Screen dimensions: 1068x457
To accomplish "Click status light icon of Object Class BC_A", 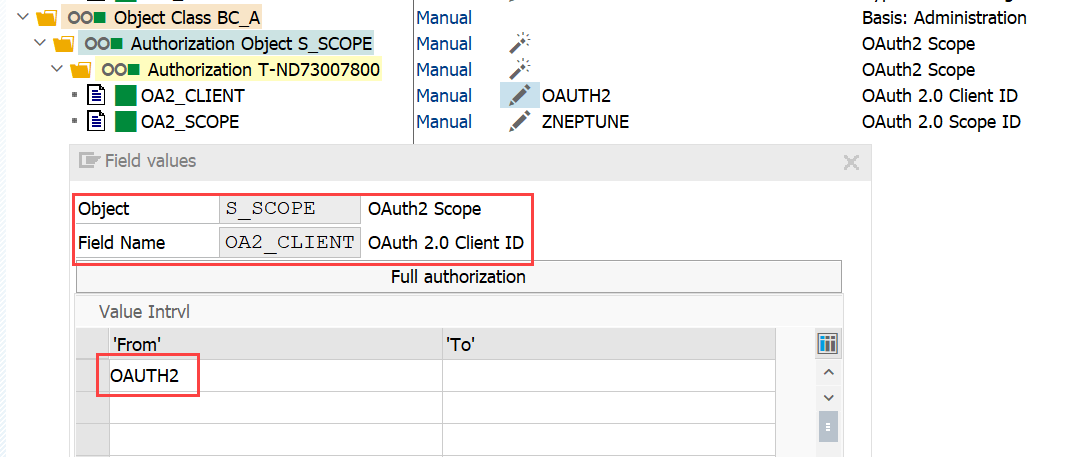I will 87,17.
